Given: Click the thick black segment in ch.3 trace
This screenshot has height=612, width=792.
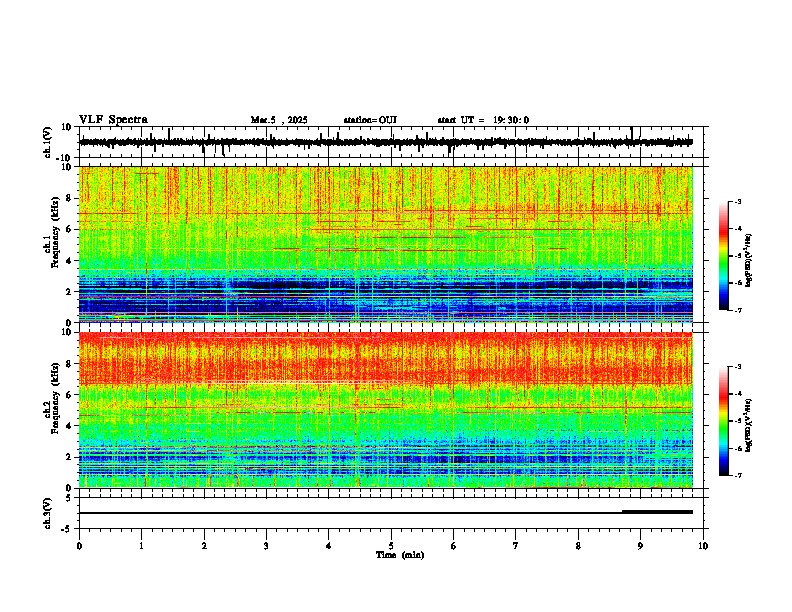Looking at the screenshot, I should pos(657,512).
